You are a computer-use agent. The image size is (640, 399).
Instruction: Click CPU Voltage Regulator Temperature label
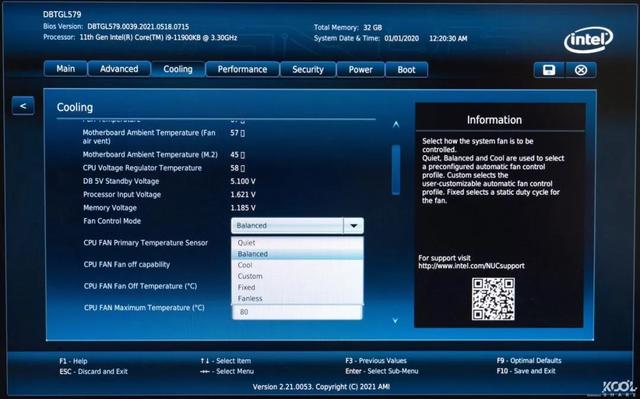[142, 168]
